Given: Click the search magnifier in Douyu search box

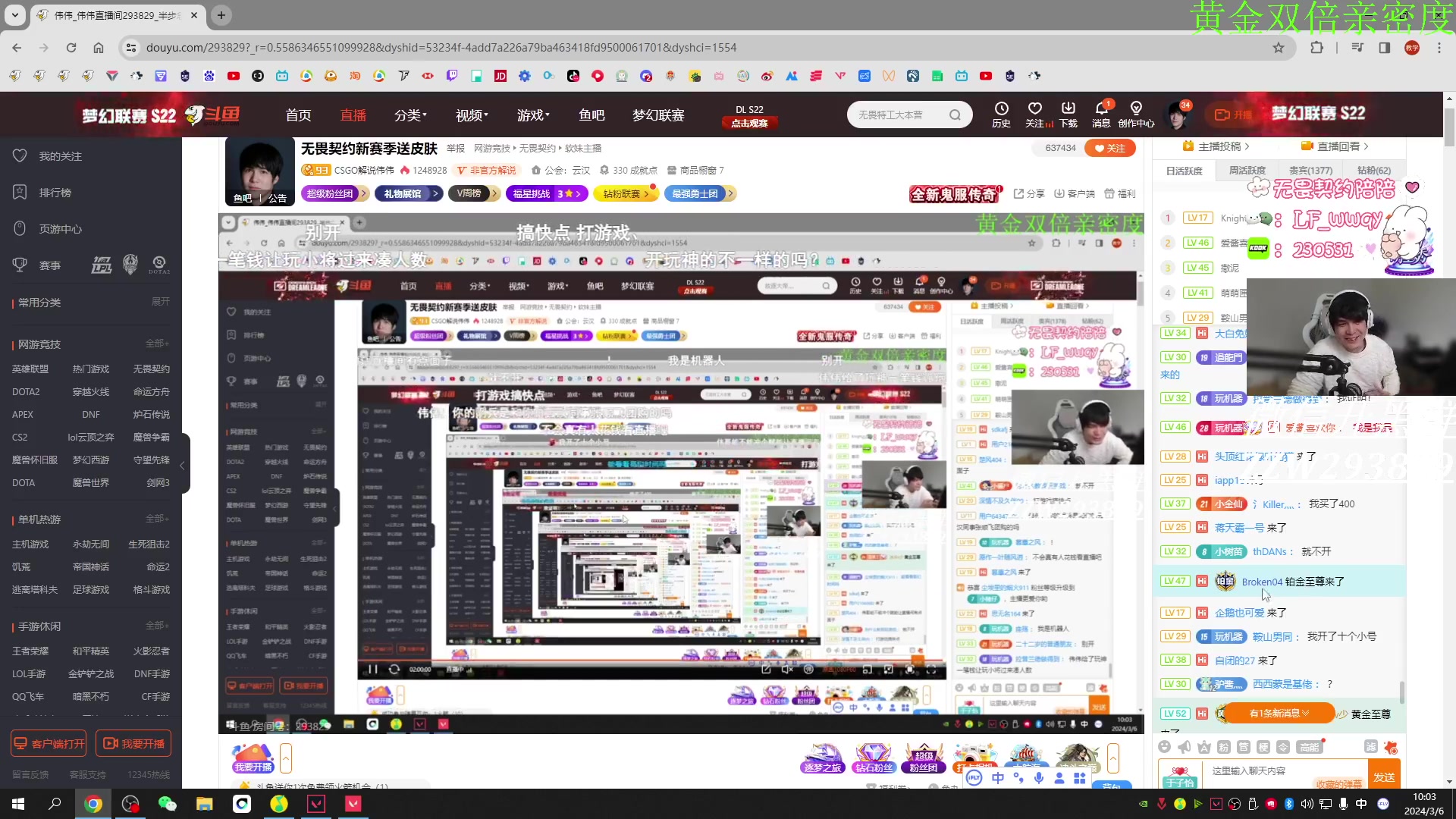Looking at the screenshot, I should (955, 115).
